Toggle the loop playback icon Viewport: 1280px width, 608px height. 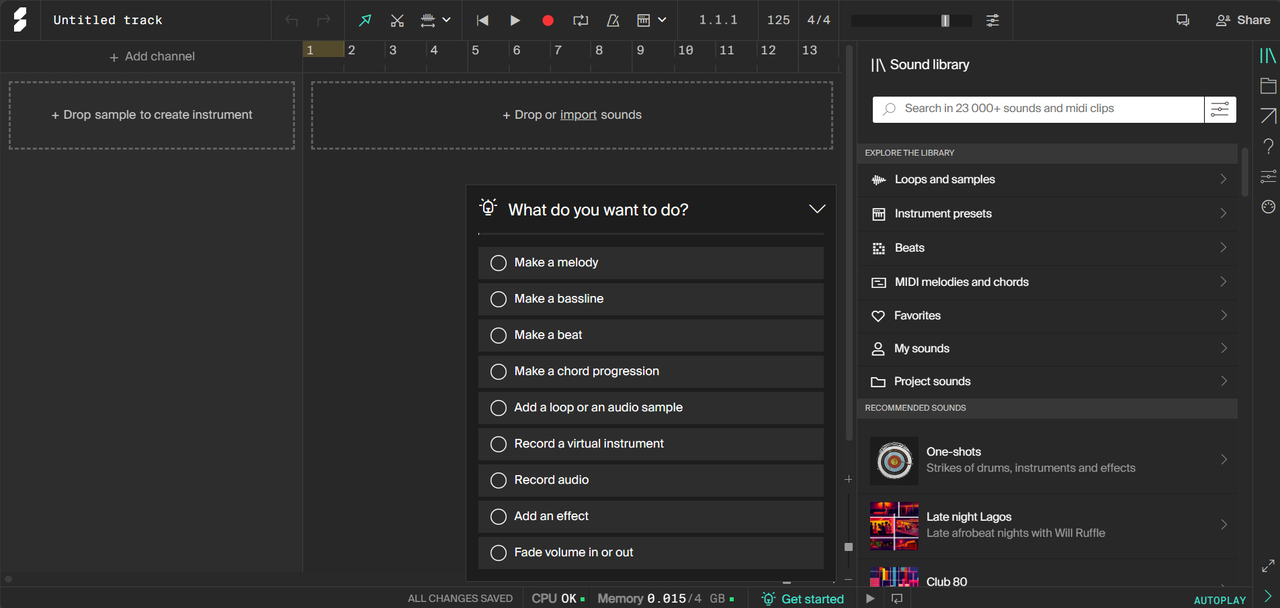click(x=581, y=20)
